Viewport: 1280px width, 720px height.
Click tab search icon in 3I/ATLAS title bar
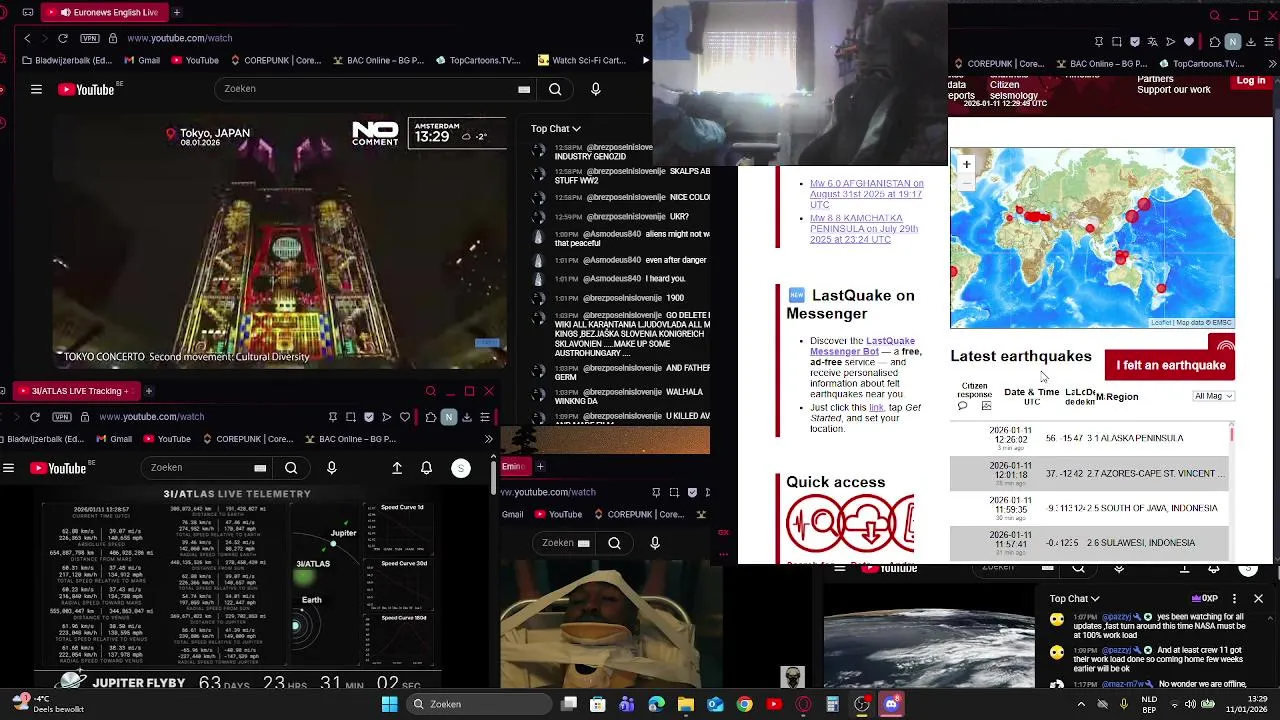click(x=431, y=391)
